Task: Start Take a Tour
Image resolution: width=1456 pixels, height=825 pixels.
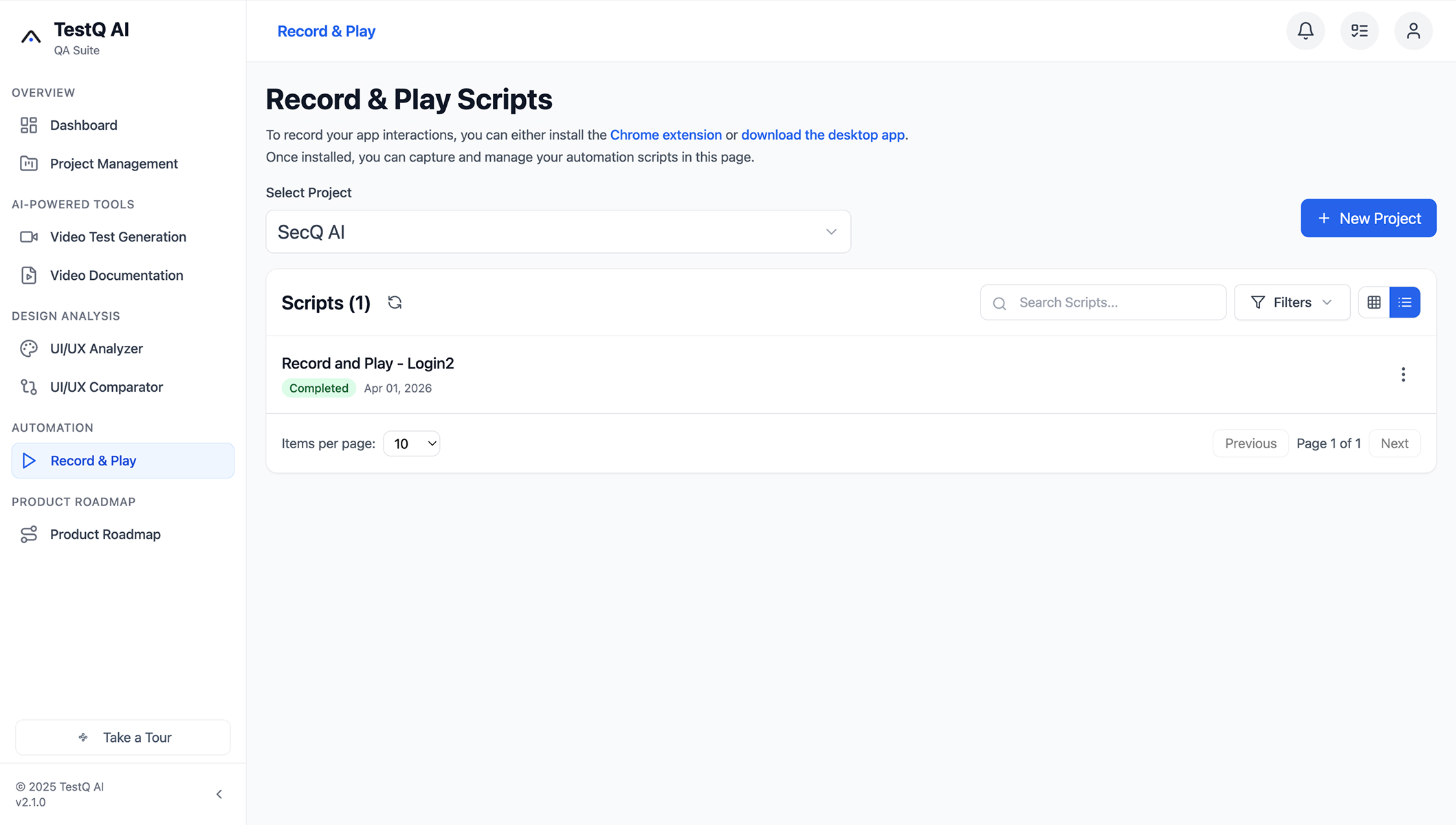Action: (123, 737)
